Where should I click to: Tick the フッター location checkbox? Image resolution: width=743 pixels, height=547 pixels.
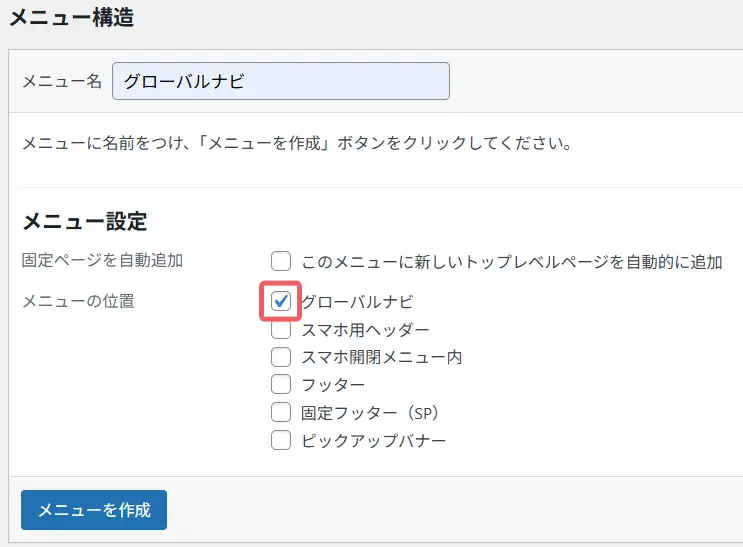281,384
